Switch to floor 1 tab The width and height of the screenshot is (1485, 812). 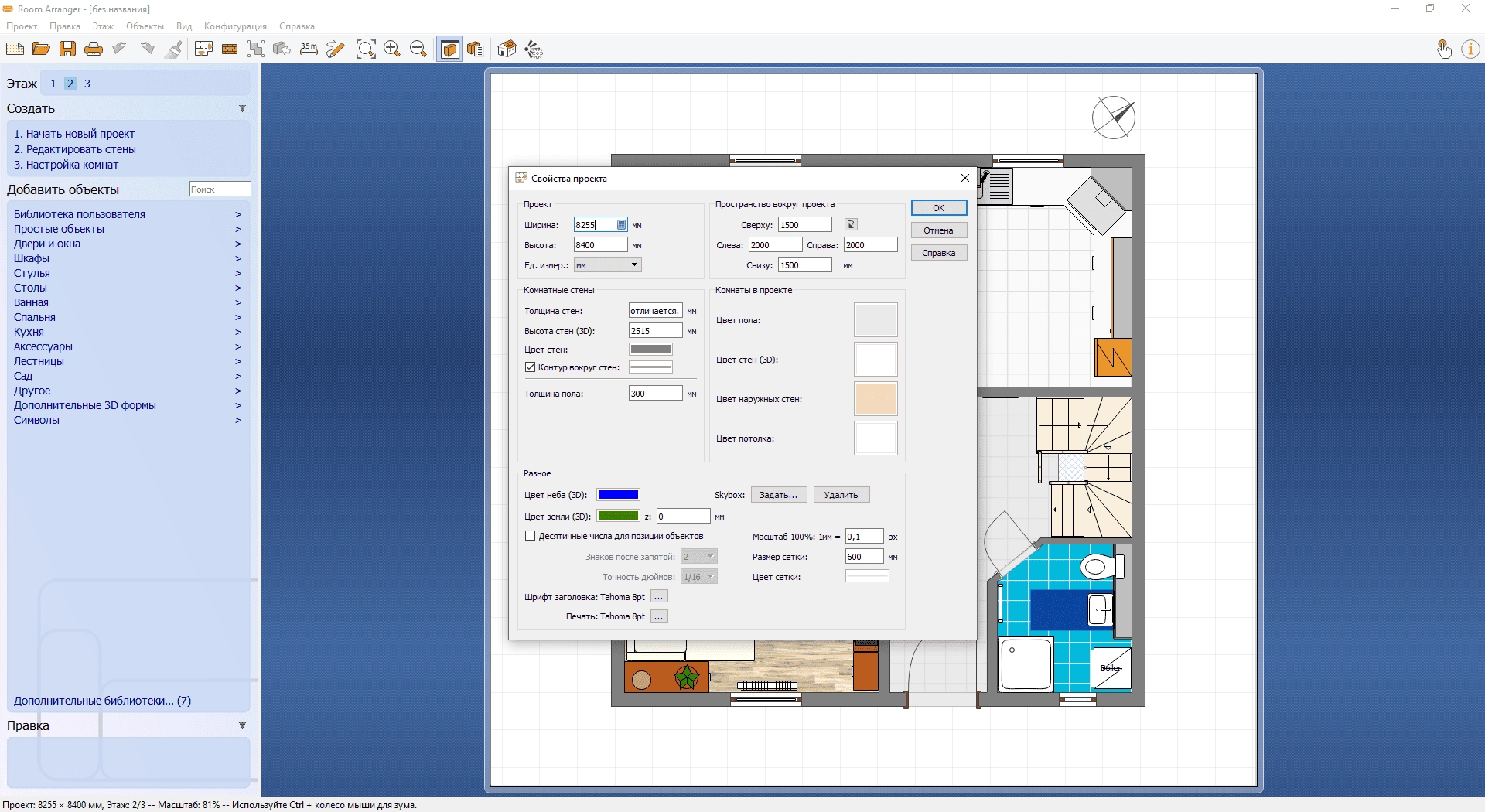[x=53, y=84]
